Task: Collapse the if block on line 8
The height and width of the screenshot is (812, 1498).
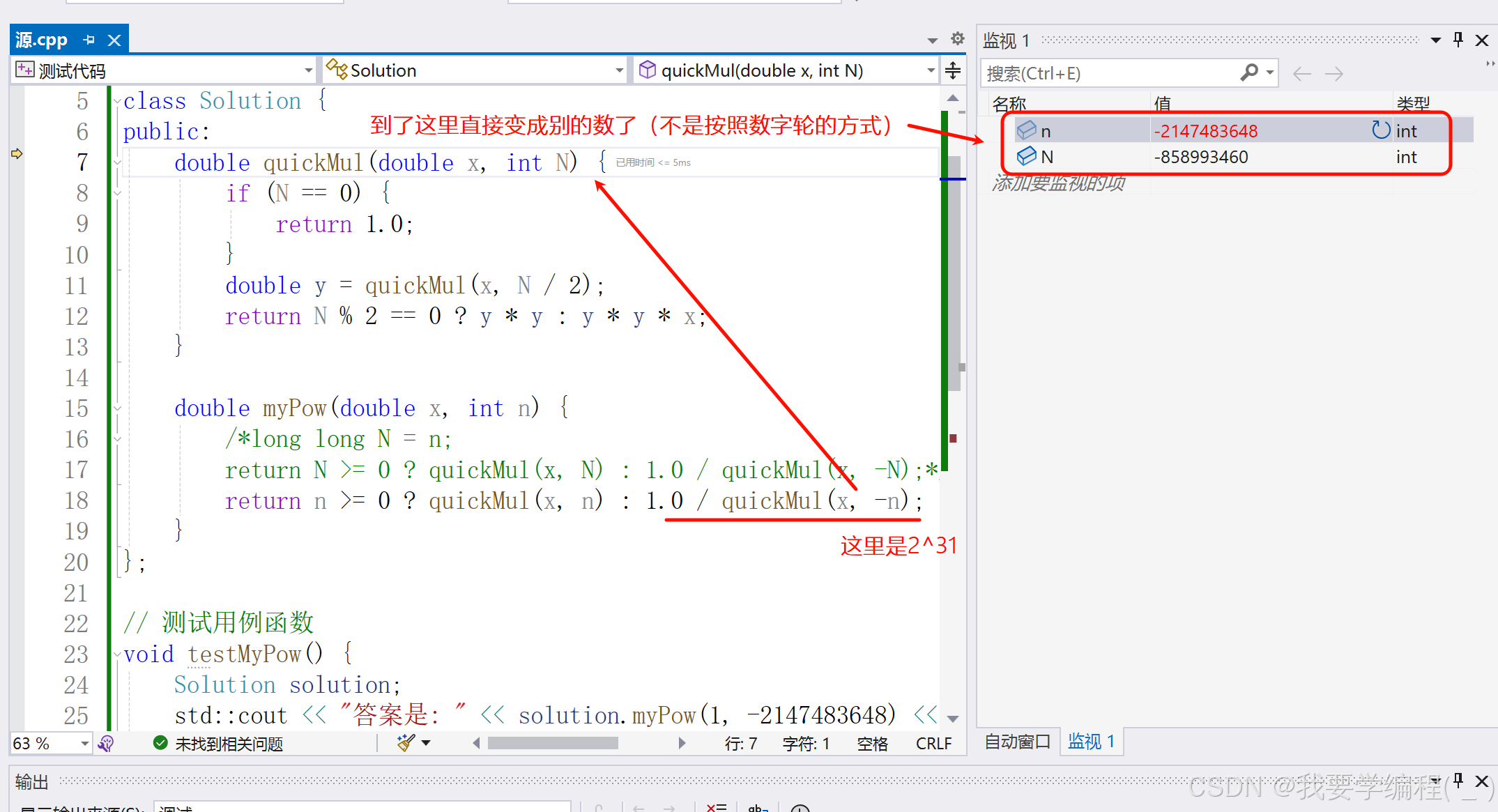Action: pos(117,194)
